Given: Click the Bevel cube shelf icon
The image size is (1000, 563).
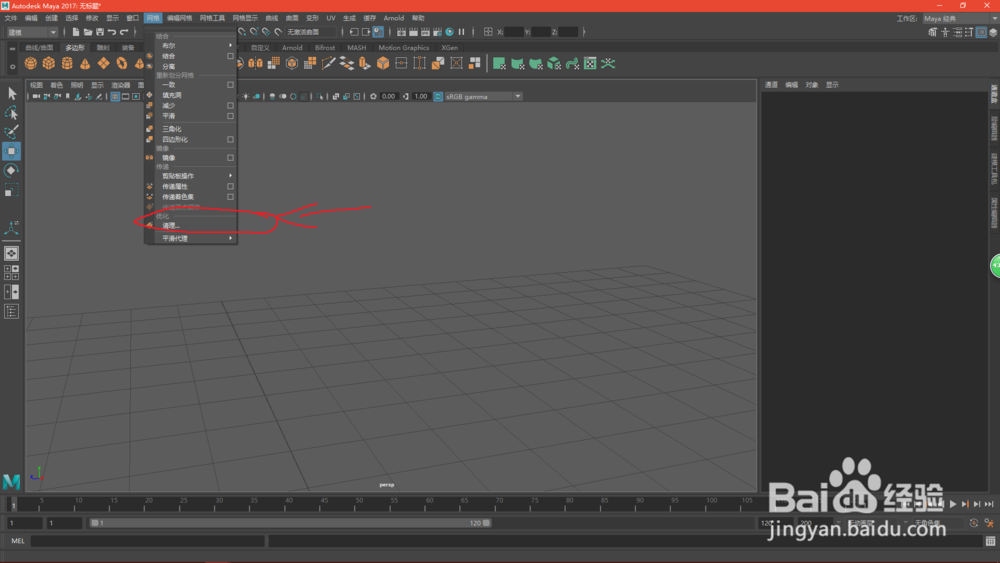Looking at the screenshot, I should point(383,63).
